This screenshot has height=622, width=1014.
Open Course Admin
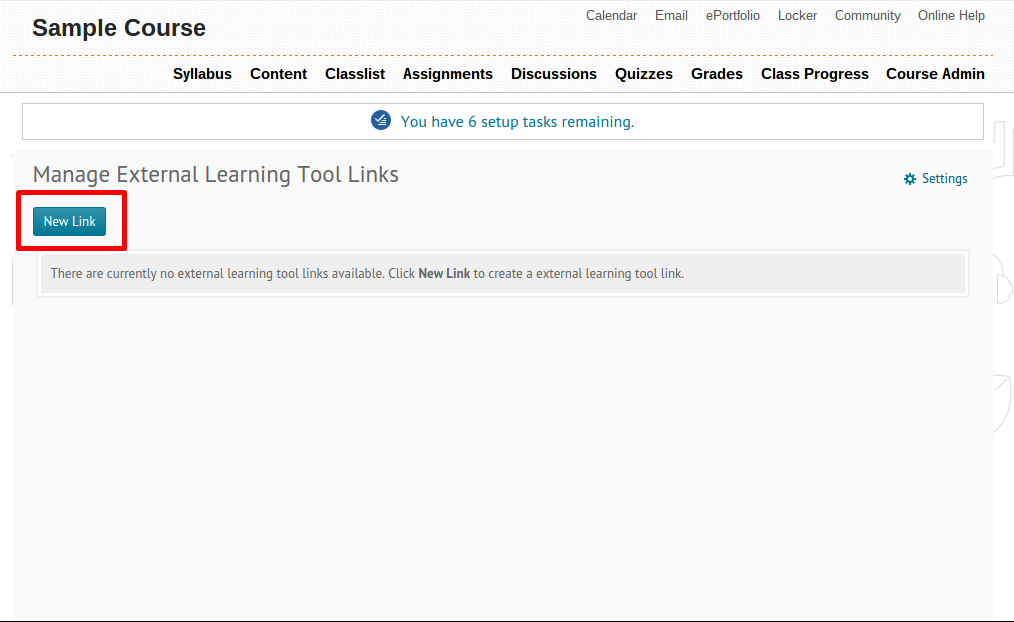point(935,74)
